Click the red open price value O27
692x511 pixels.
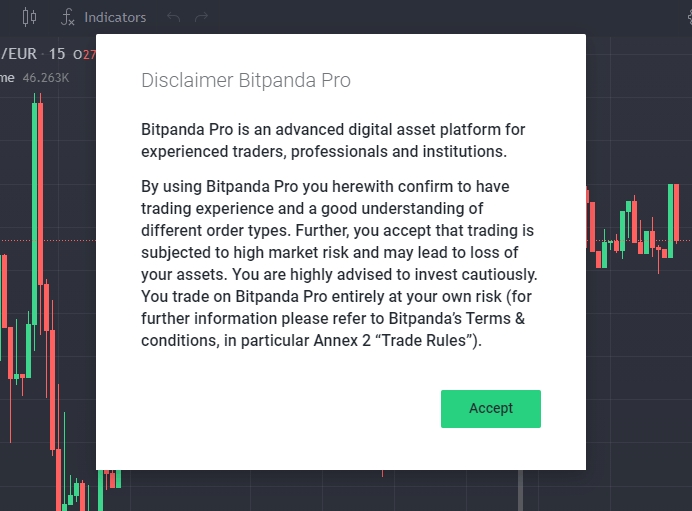[x=84, y=54]
